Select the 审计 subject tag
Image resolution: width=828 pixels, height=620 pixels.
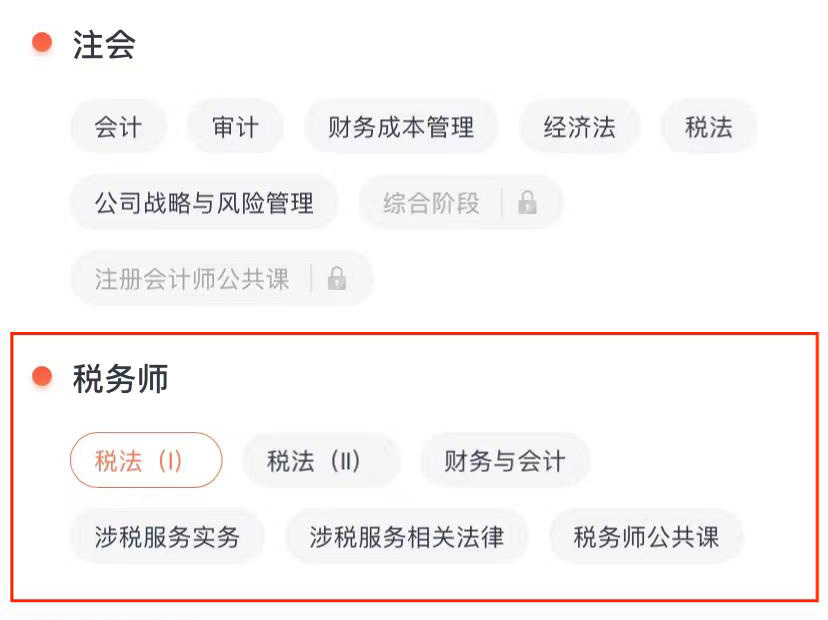[x=235, y=127]
